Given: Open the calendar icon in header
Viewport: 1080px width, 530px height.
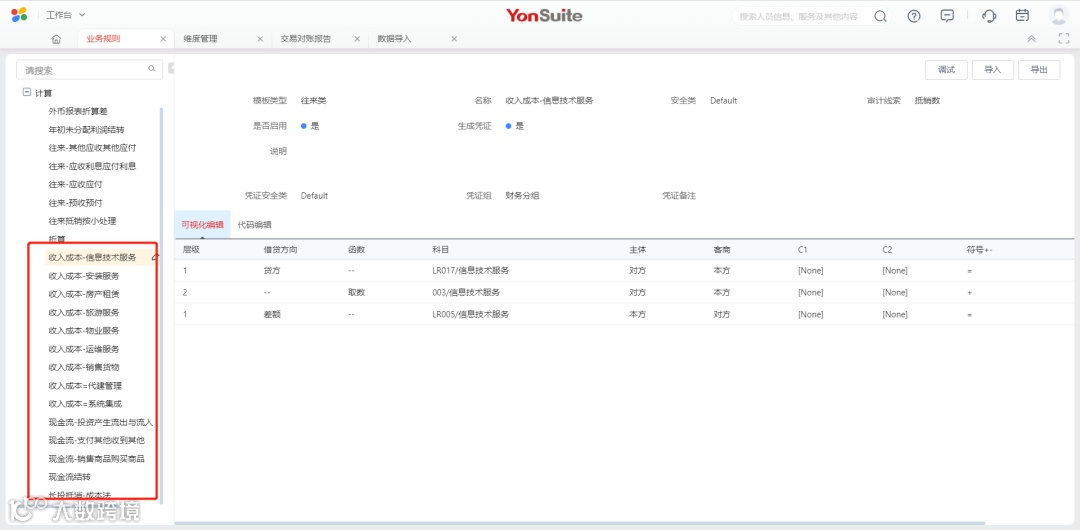Looking at the screenshot, I should pos(1023,16).
